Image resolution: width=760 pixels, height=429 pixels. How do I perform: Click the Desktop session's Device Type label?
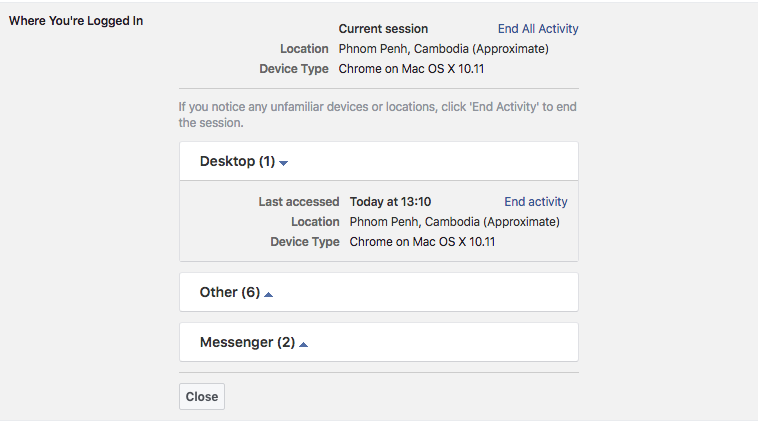[x=304, y=242]
